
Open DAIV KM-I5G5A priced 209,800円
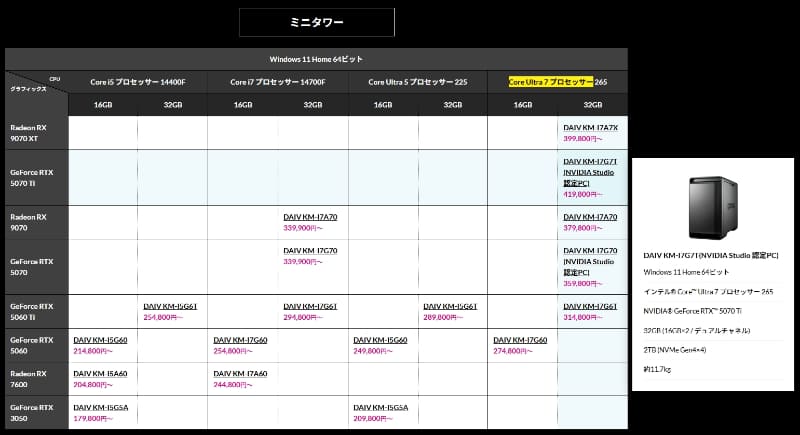(x=381, y=407)
